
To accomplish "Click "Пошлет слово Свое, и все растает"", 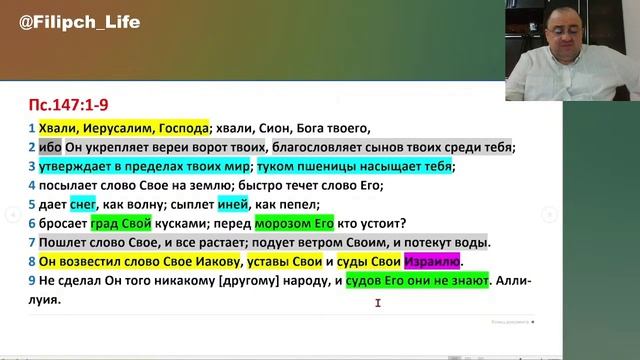I will click(x=141, y=242).
